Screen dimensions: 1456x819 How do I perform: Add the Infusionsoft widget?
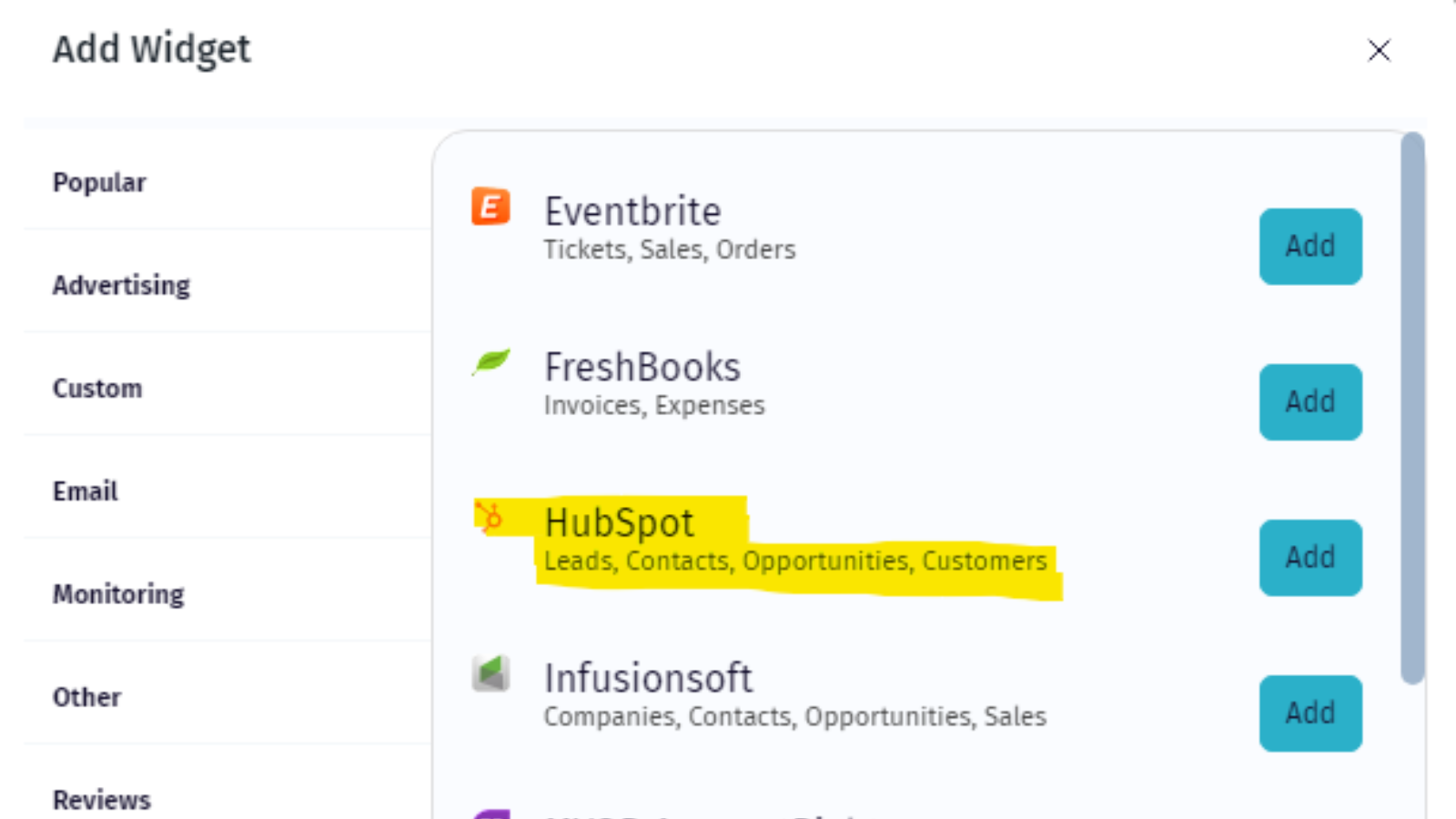pos(1310,713)
